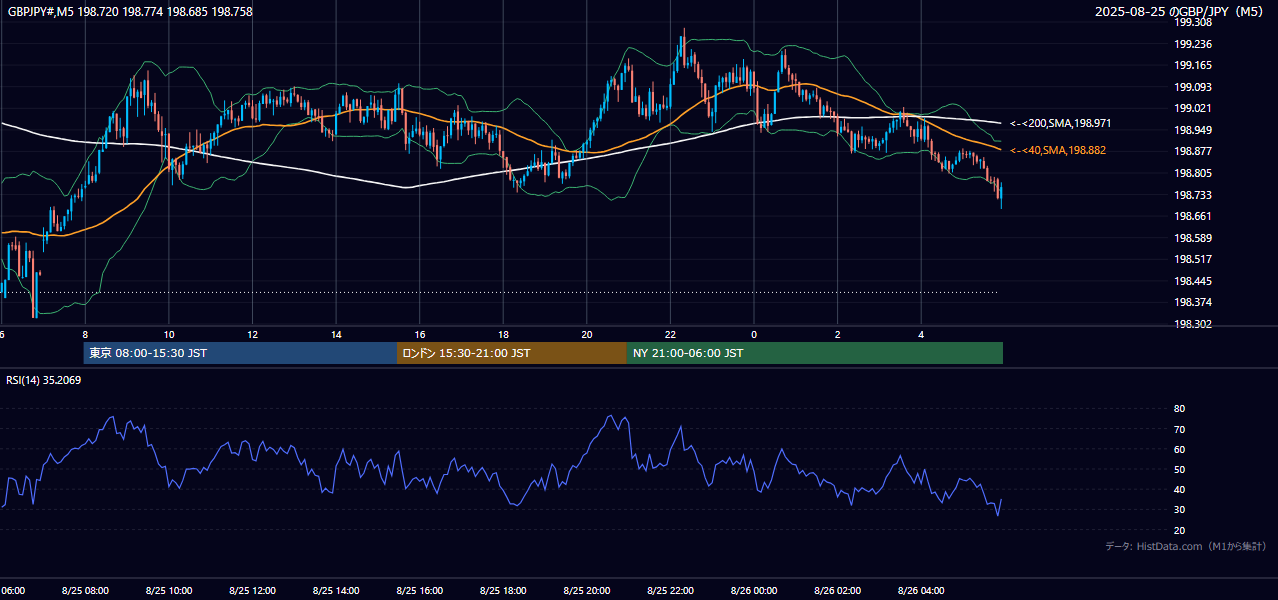The image size is (1278, 600).
Task: Select the NY 21:00-06:00 JST session bar
Action: (815, 353)
